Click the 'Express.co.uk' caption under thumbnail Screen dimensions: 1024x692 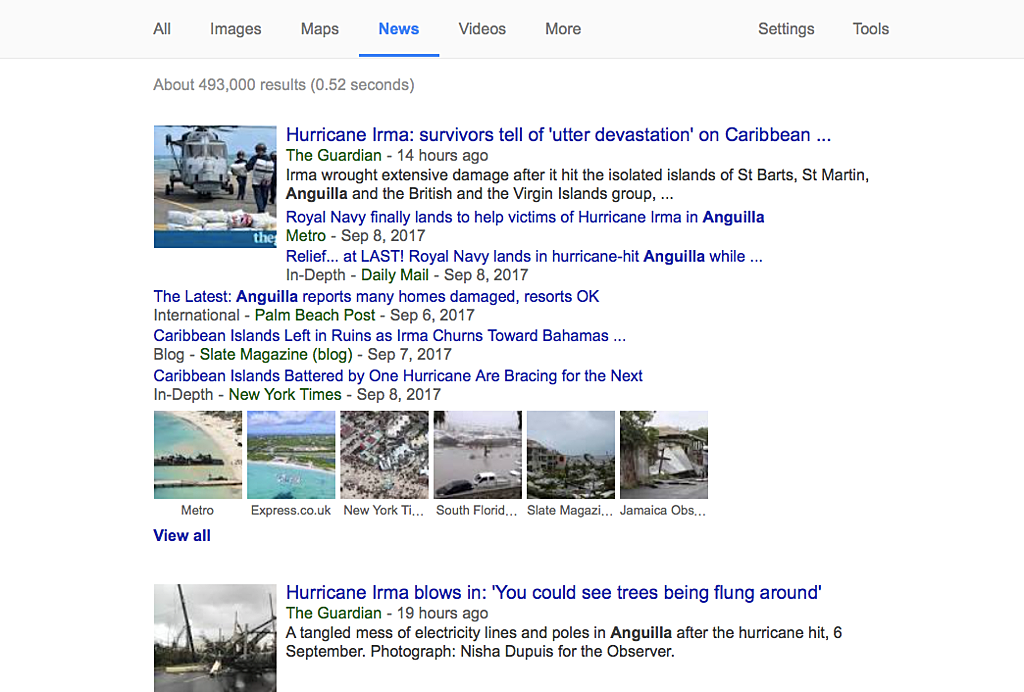291,511
